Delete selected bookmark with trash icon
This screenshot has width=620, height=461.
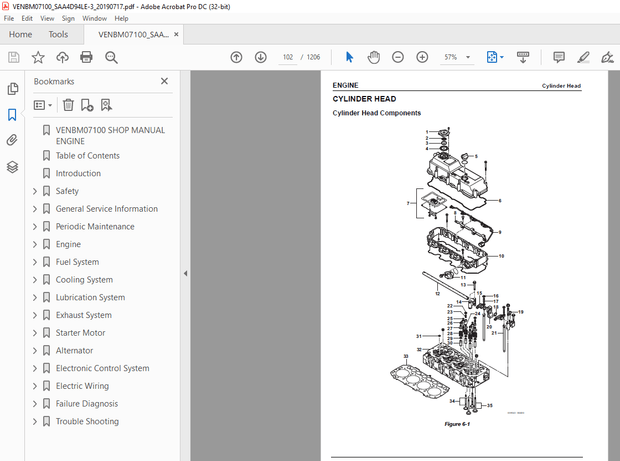point(68,105)
